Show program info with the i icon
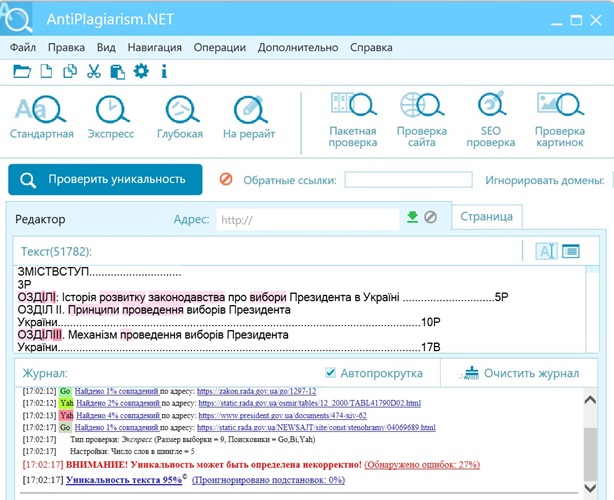The image size is (614, 500). coord(164,71)
